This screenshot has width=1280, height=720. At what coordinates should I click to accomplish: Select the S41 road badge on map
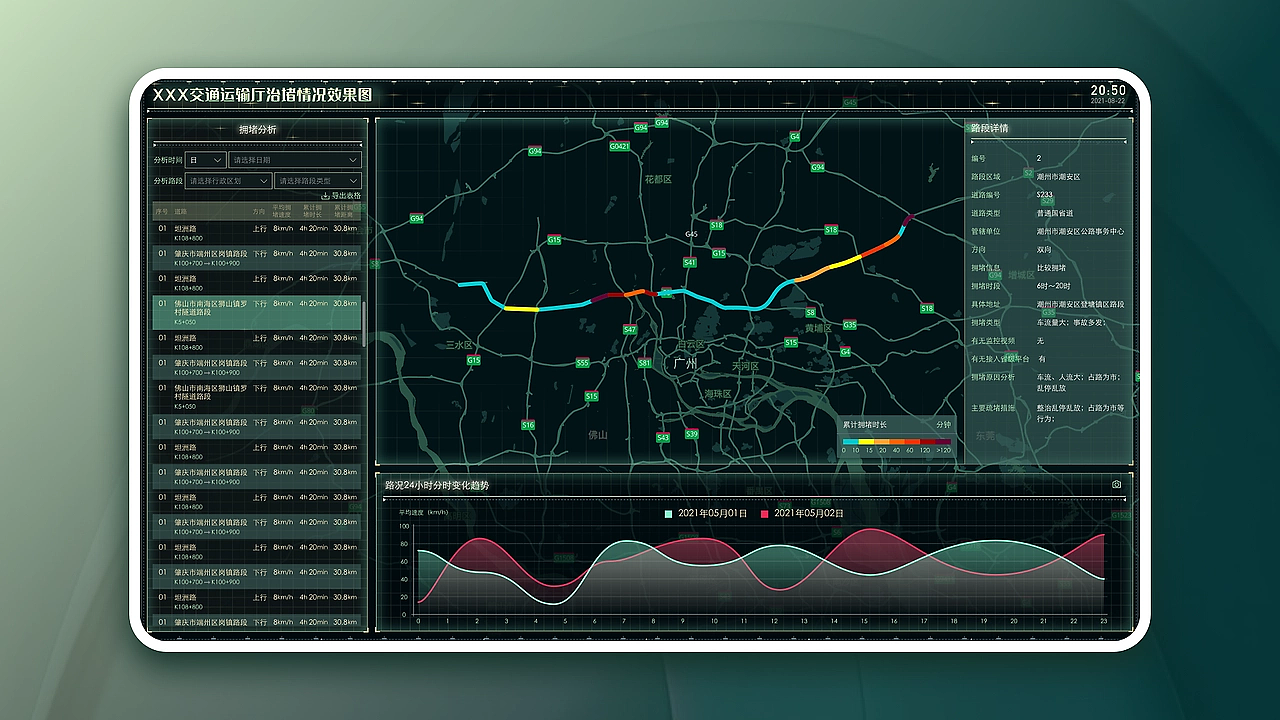click(x=690, y=263)
